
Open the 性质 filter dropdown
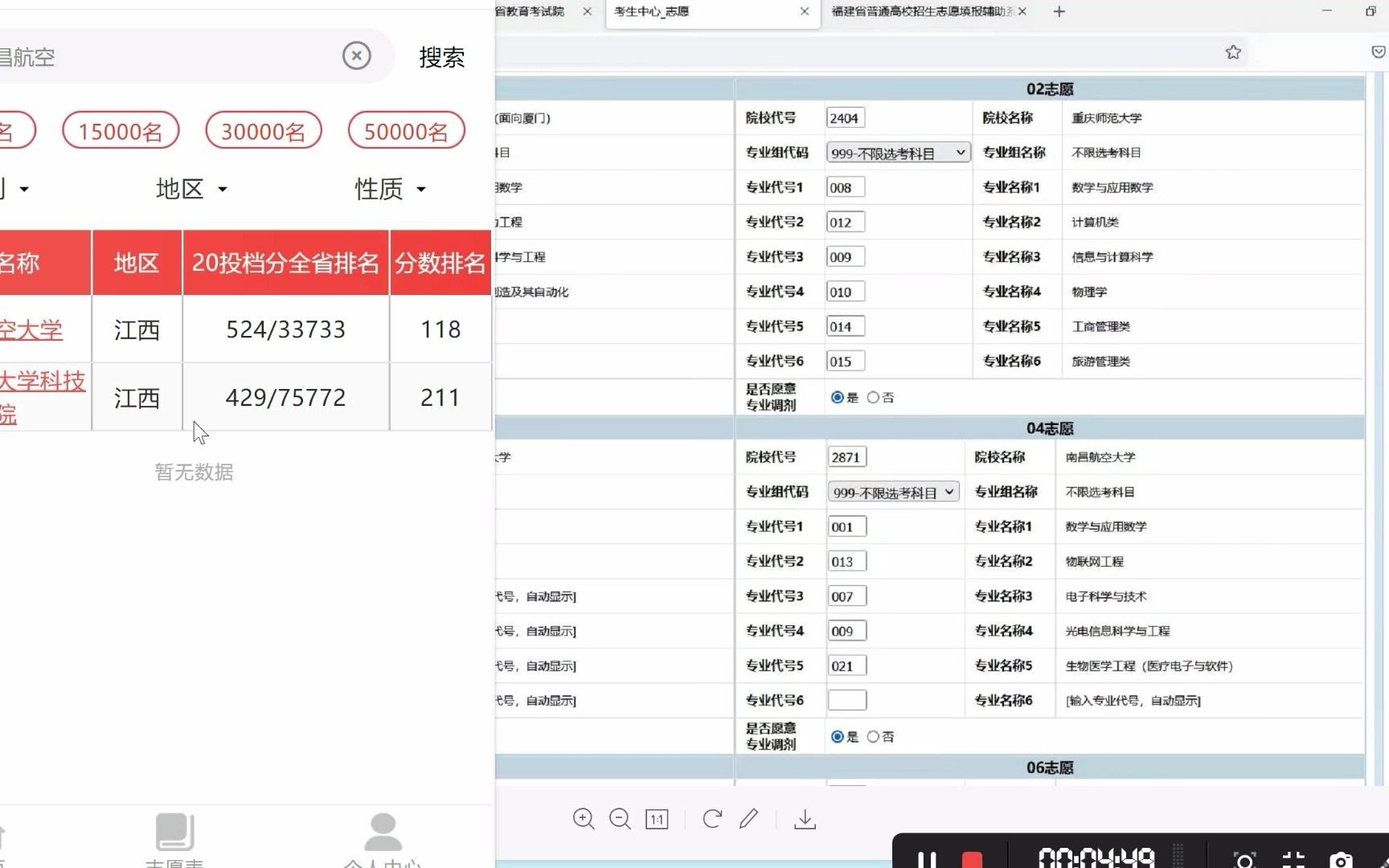(x=391, y=189)
